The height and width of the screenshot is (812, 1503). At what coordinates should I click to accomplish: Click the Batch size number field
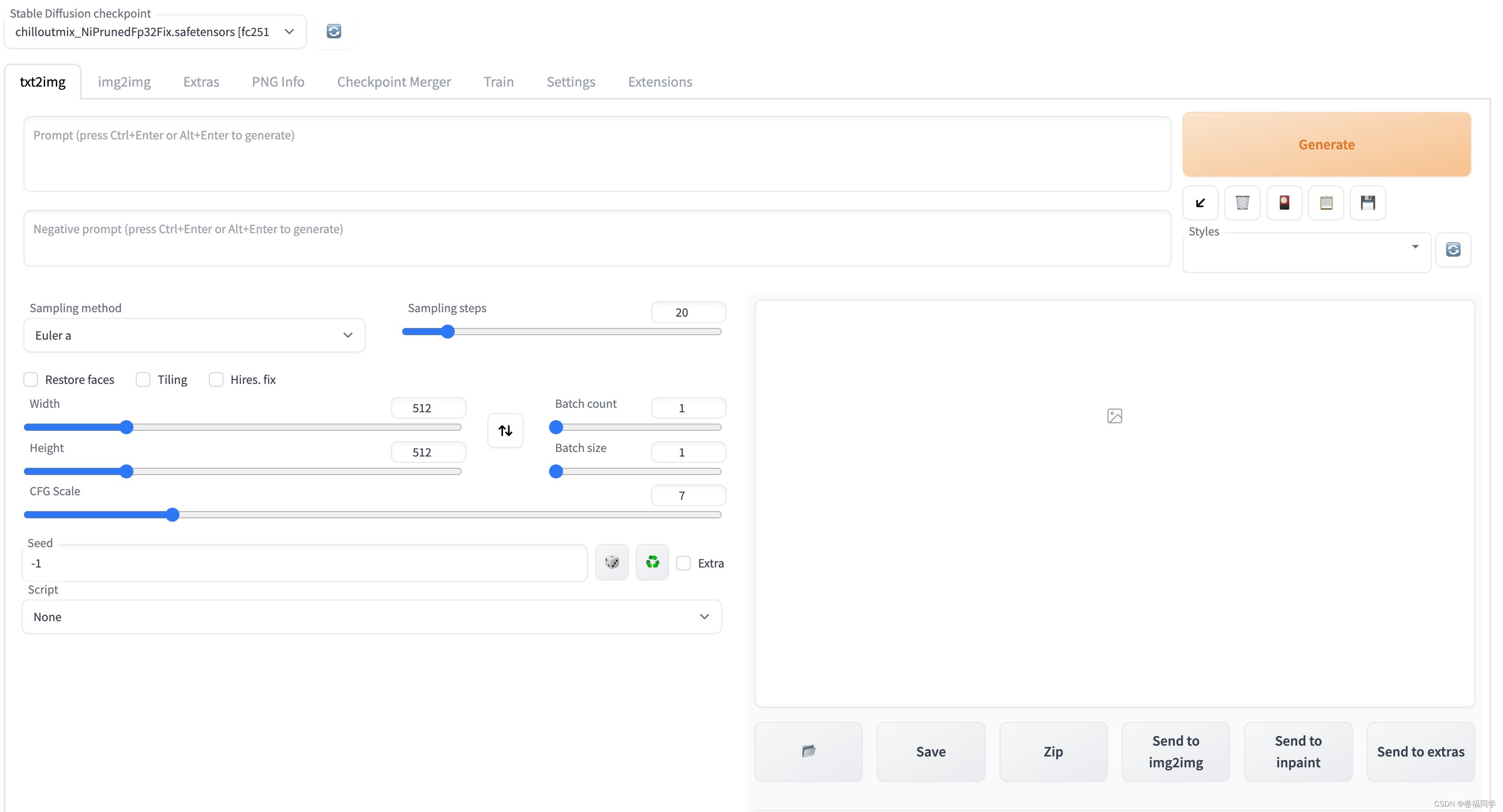point(688,452)
